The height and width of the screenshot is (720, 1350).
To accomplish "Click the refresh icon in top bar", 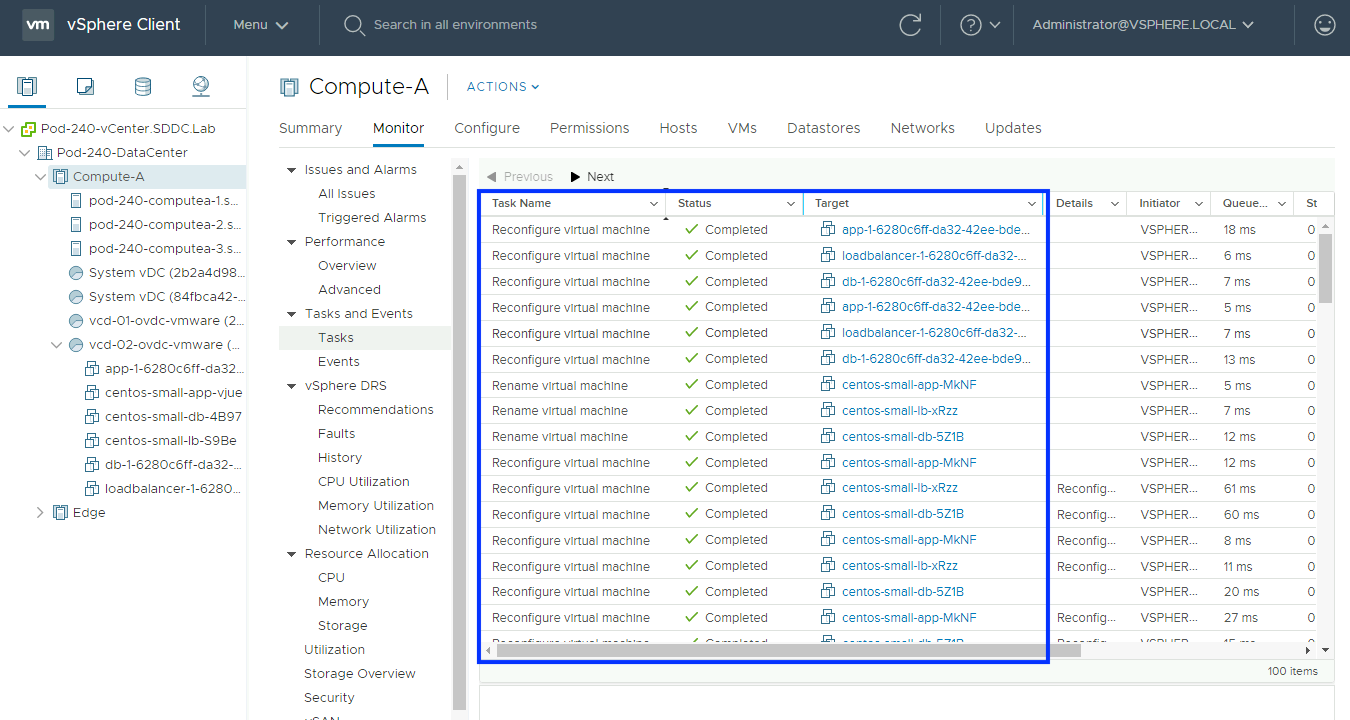I will tap(910, 25).
